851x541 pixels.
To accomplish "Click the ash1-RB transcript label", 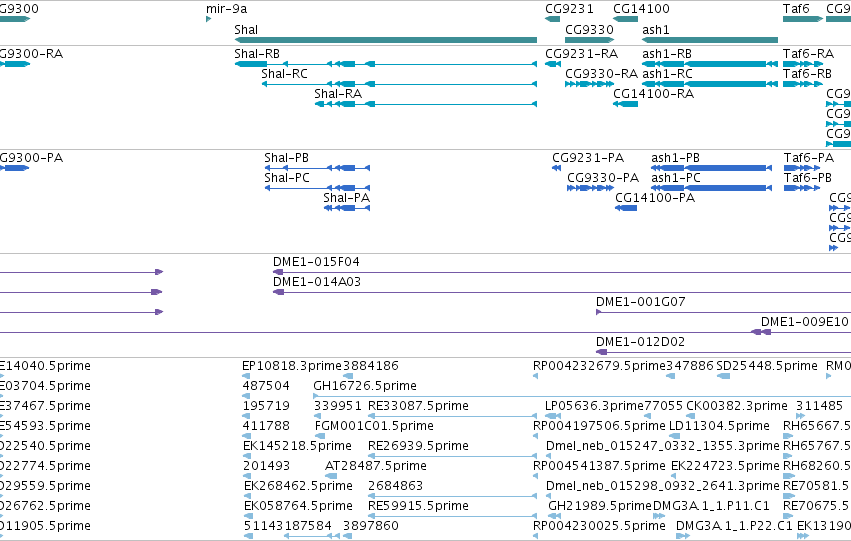I will [x=667, y=54].
